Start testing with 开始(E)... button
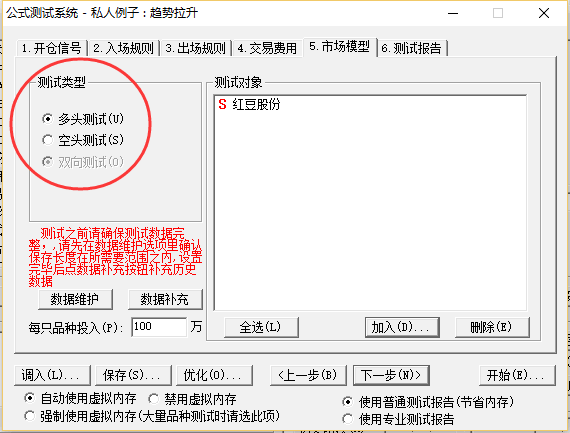The width and height of the screenshot is (570, 433). [517, 375]
